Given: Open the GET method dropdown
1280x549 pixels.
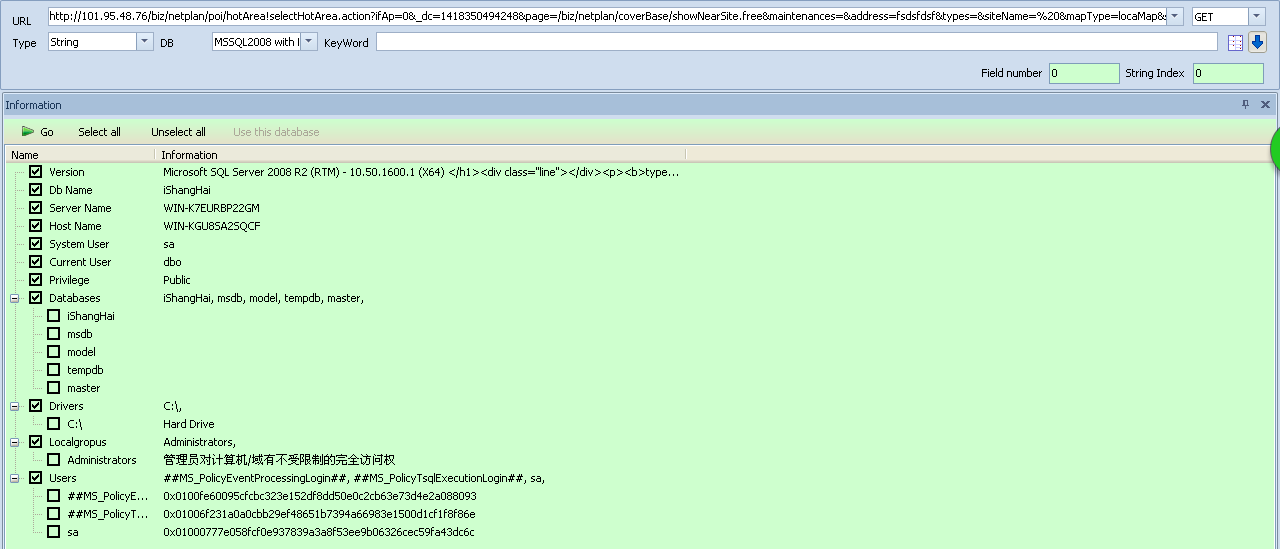Looking at the screenshot, I should pos(1256,17).
